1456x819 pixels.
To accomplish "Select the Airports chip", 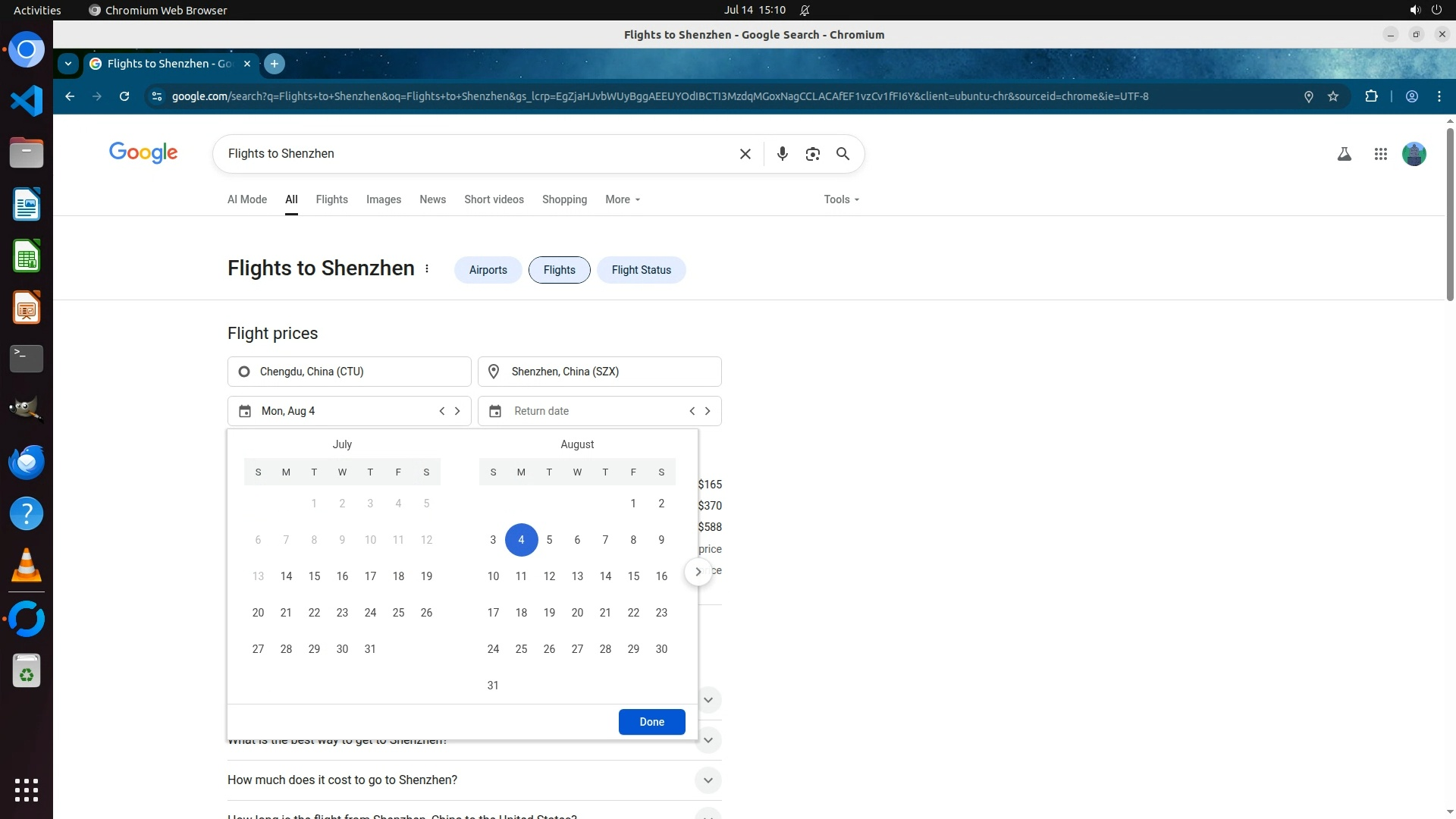I will [x=488, y=270].
